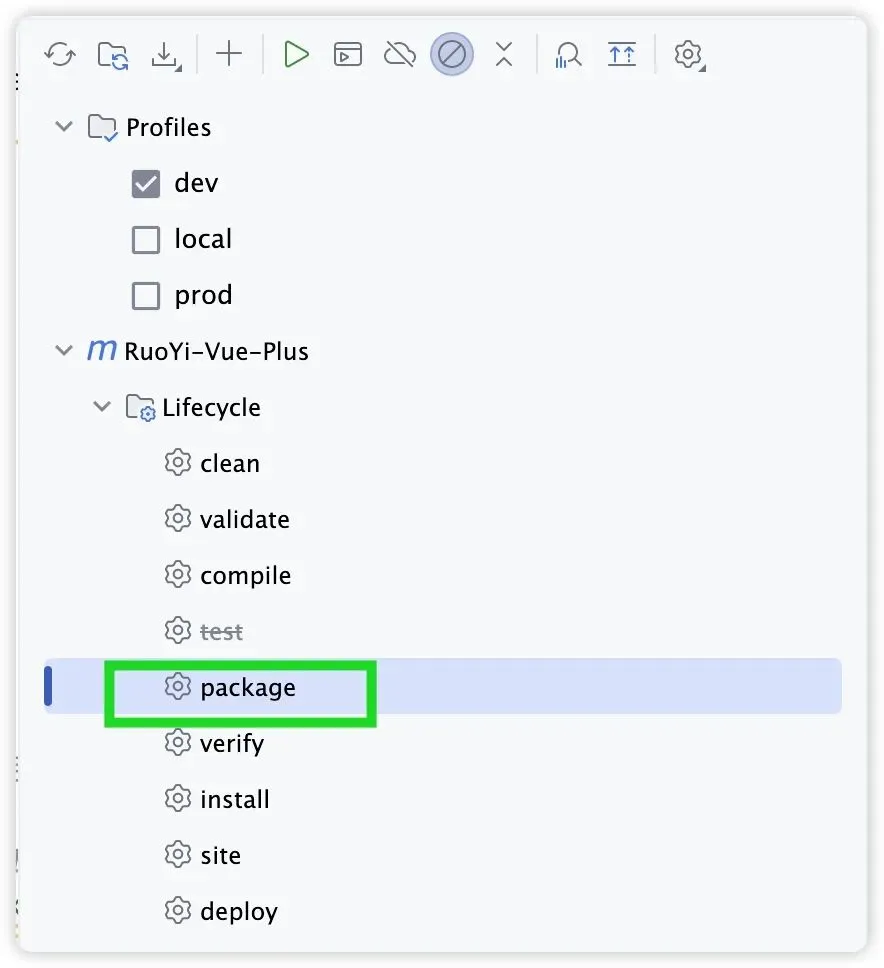Check the prod profile checkbox
The image size is (884, 968).
tap(146, 296)
